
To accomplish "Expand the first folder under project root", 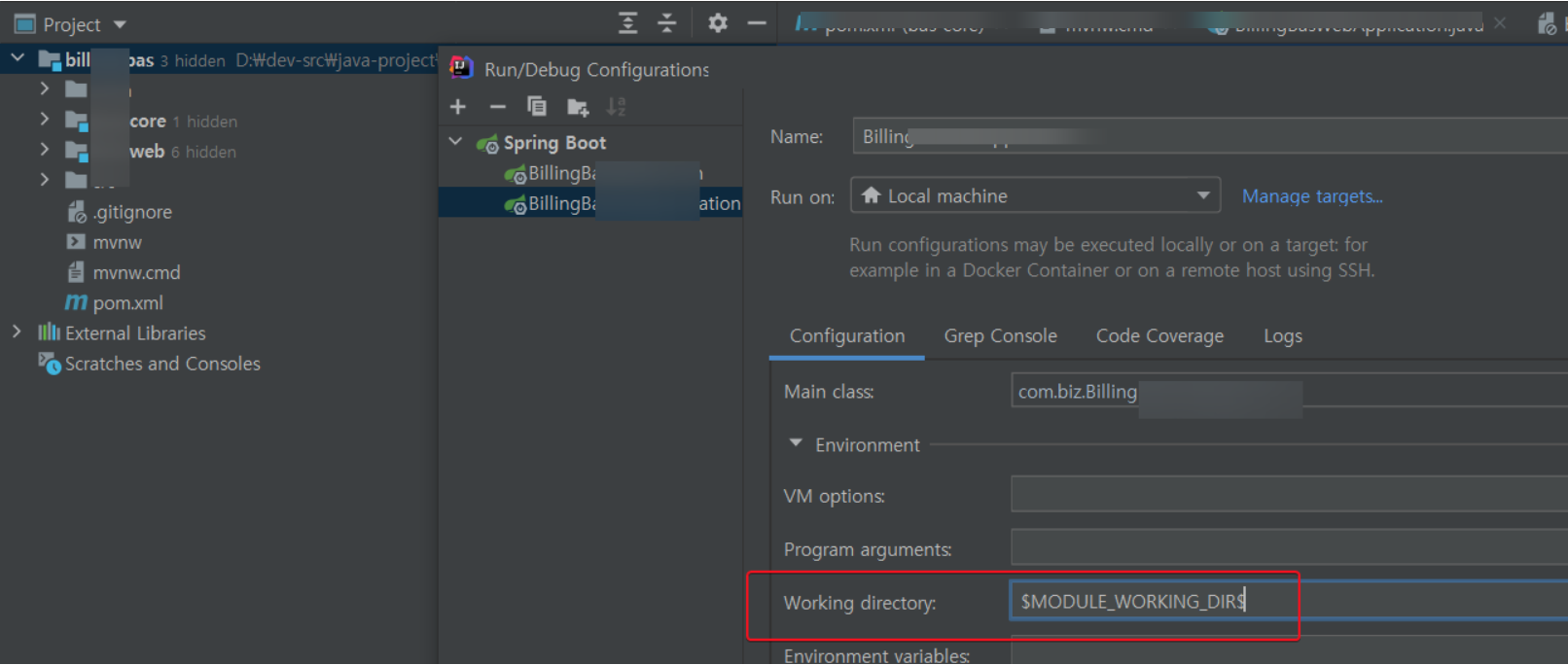I will coord(45,88).
